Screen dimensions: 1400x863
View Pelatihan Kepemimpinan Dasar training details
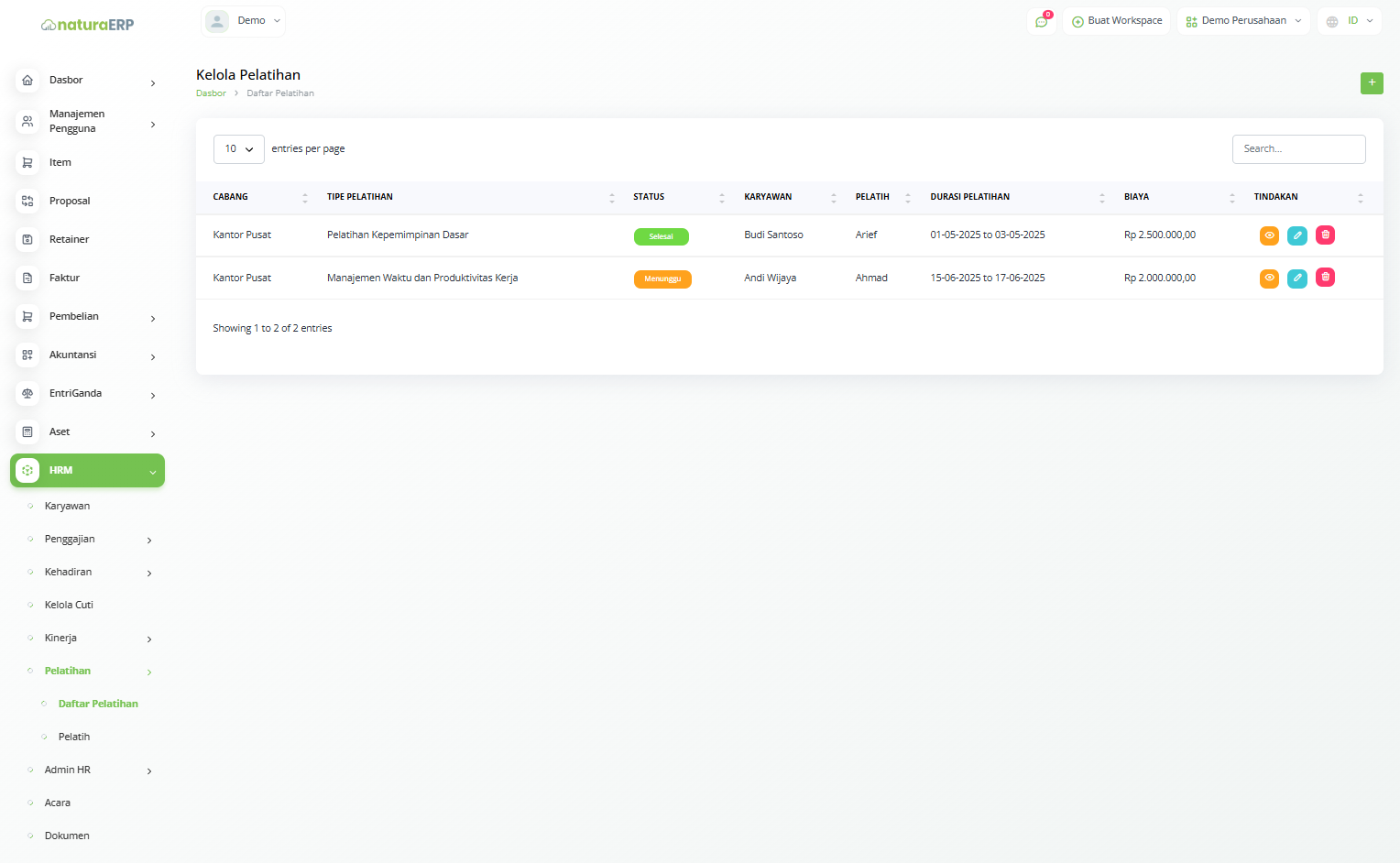click(x=1269, y=235)
